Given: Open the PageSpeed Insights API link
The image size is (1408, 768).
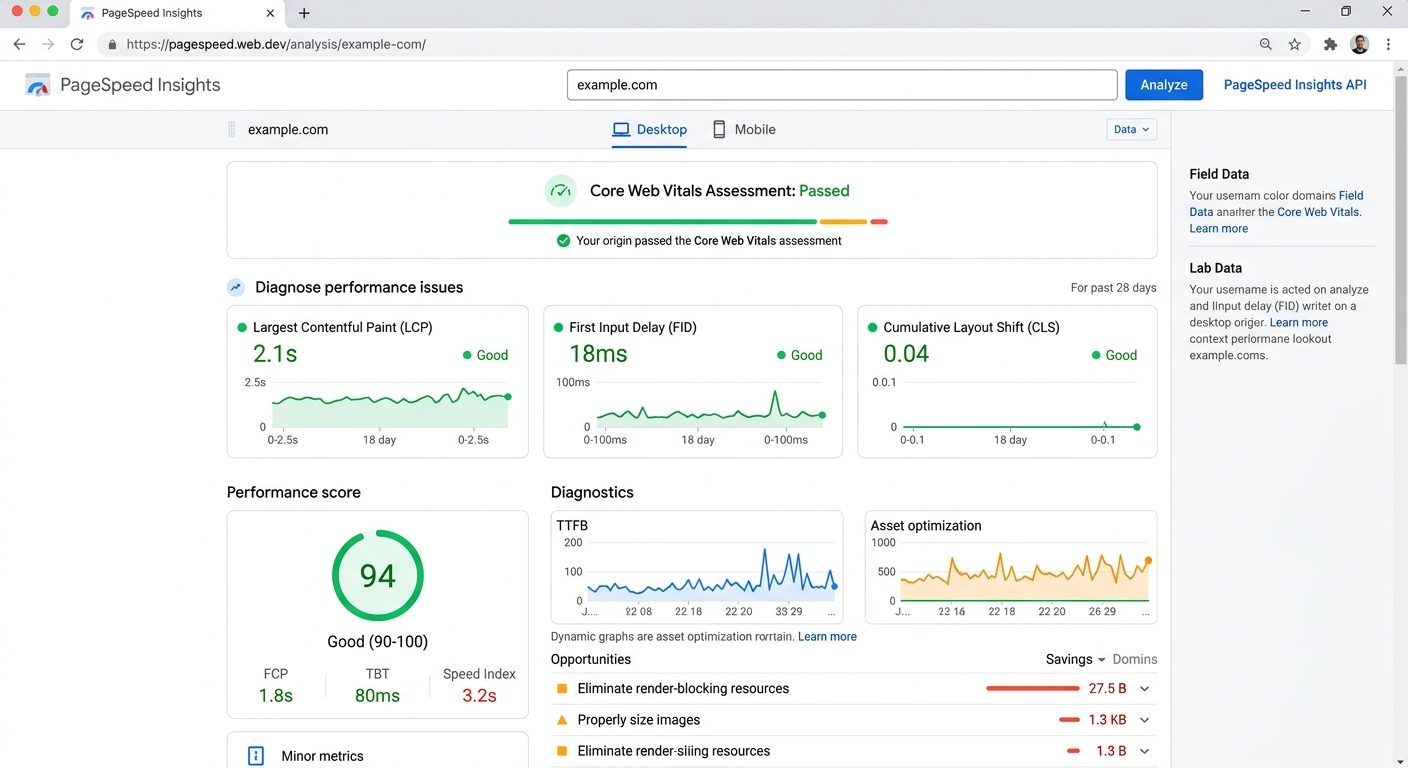Looking at the screenshot, I should click(x=1295, y=85).
